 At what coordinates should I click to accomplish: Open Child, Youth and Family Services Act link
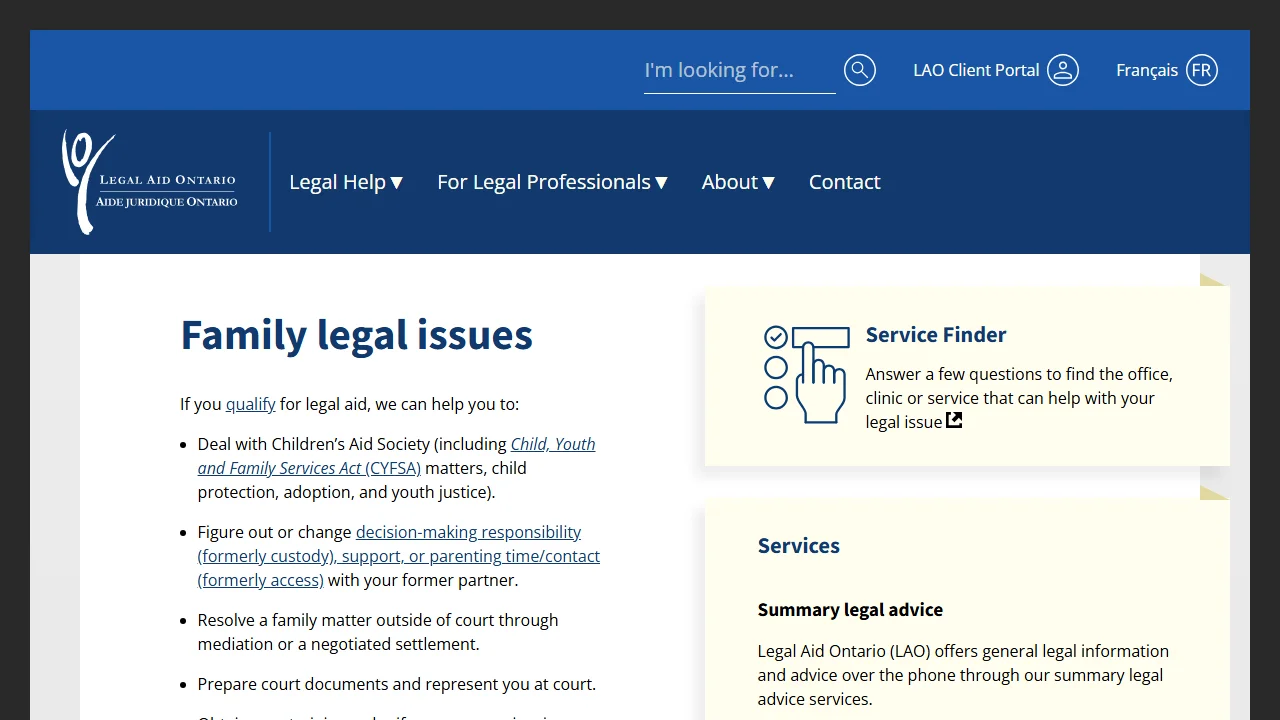point(396,456)
